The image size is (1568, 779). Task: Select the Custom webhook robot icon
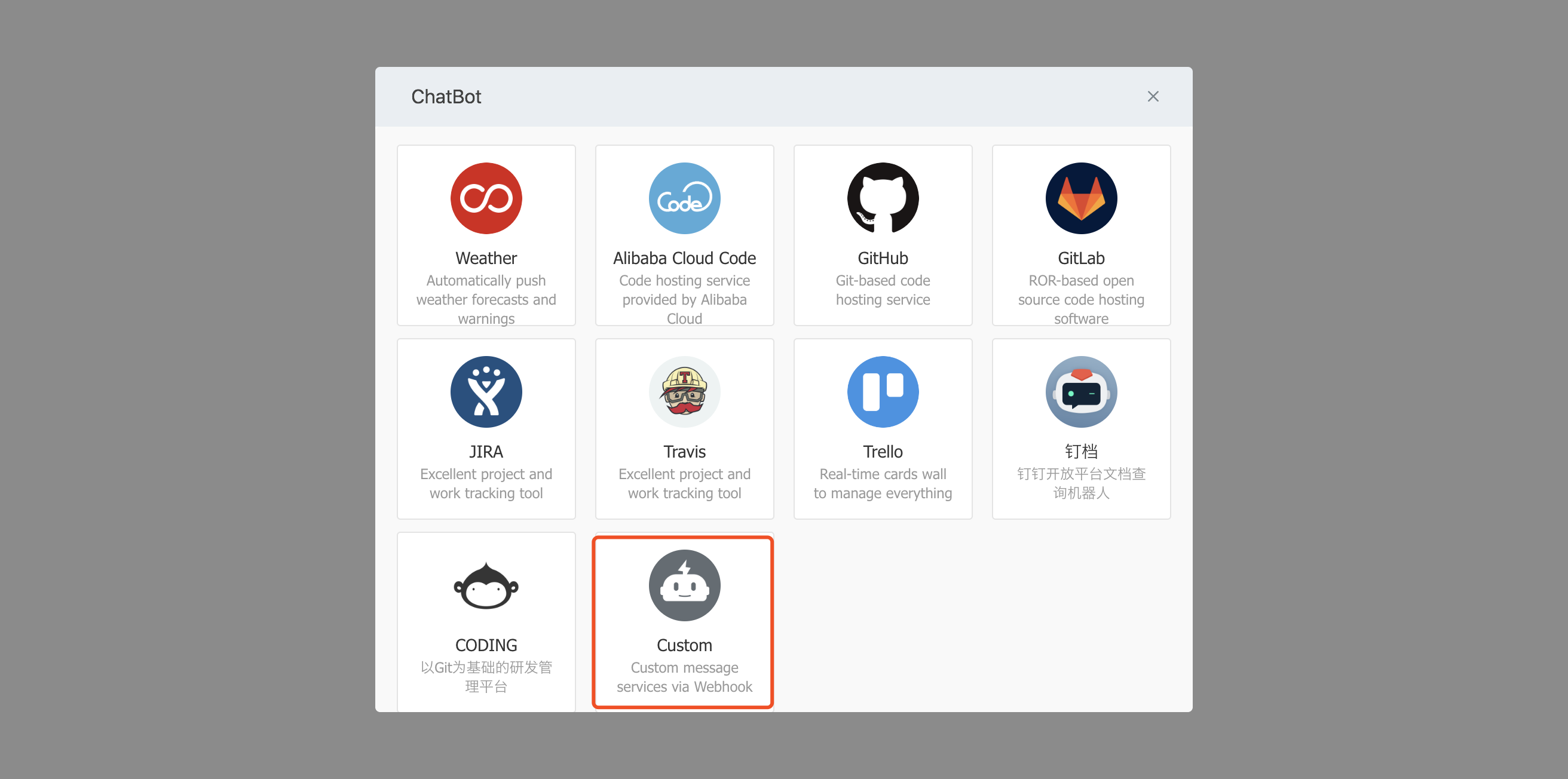pos(684,585)
